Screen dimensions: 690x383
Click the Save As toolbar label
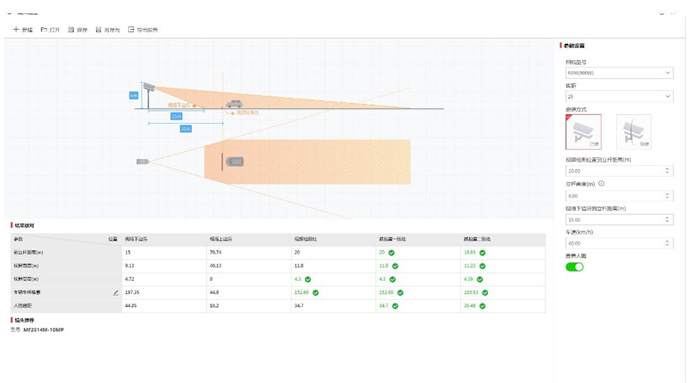112,30
